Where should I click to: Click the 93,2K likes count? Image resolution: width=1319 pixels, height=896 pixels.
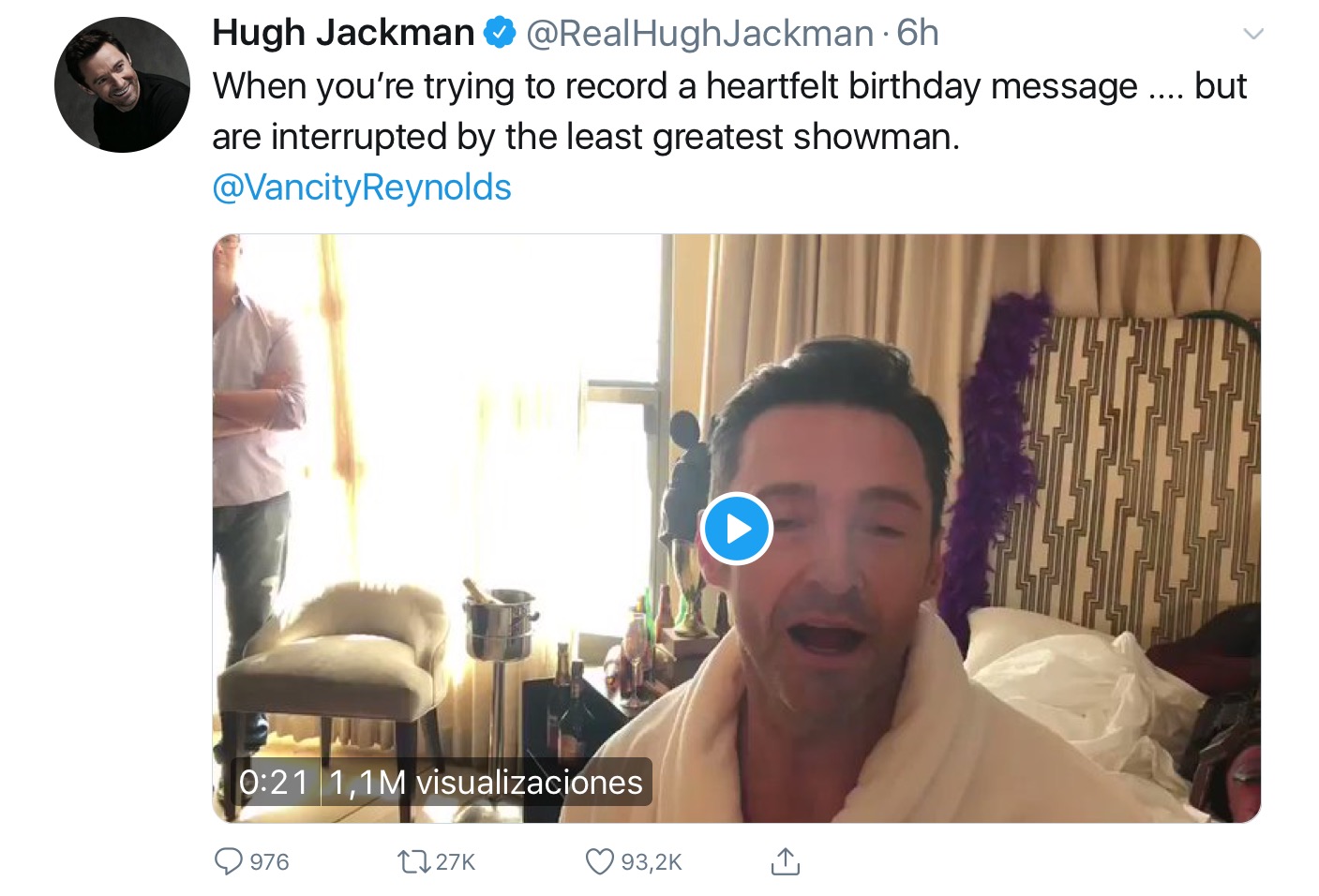652,861
